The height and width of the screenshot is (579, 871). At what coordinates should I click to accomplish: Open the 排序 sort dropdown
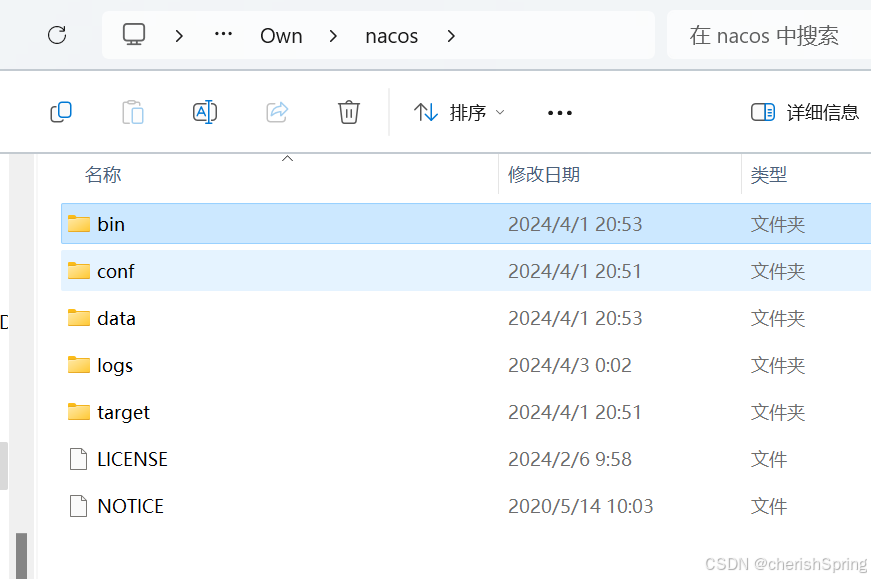click(x=459, y=113)
